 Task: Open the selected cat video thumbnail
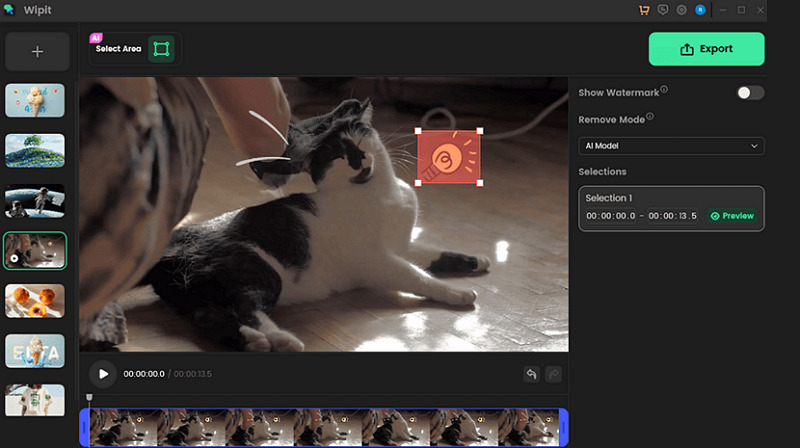coord(35,251)
